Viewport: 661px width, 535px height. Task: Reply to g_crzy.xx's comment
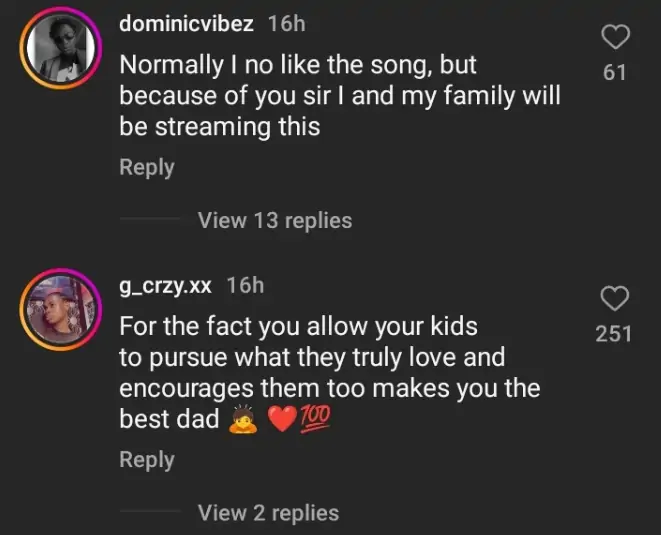point(147,460)
